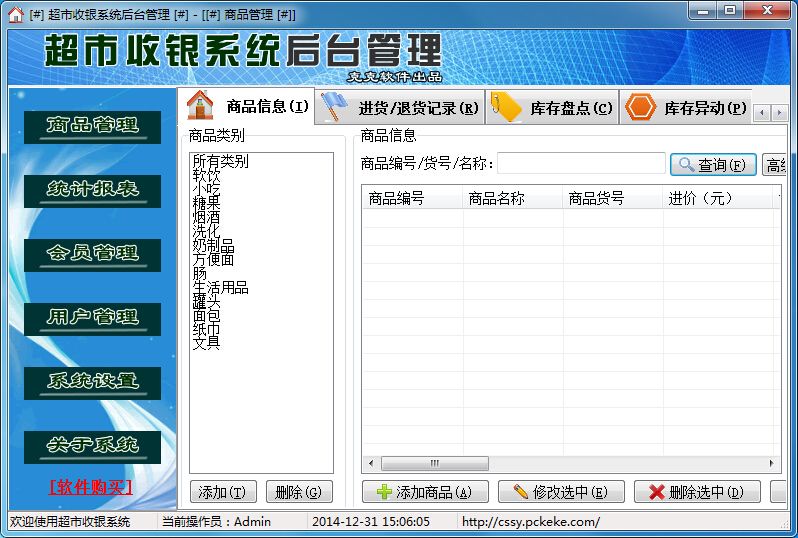Switch to the 库存异动 tab

click(686, 108)
